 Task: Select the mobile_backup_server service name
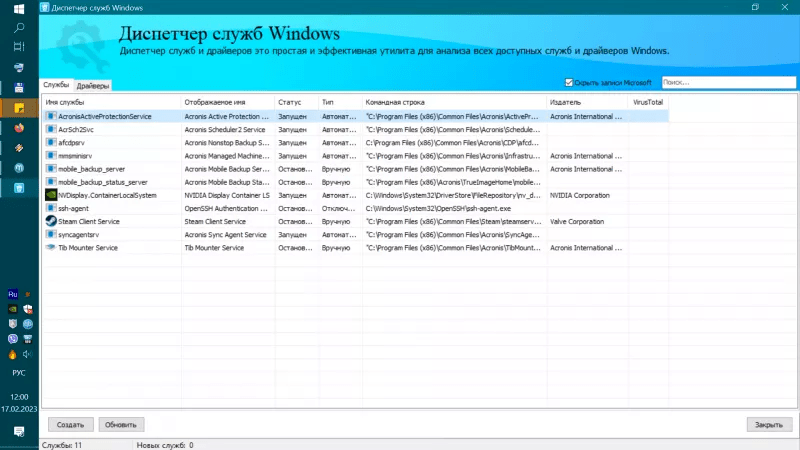pos(91,169)
